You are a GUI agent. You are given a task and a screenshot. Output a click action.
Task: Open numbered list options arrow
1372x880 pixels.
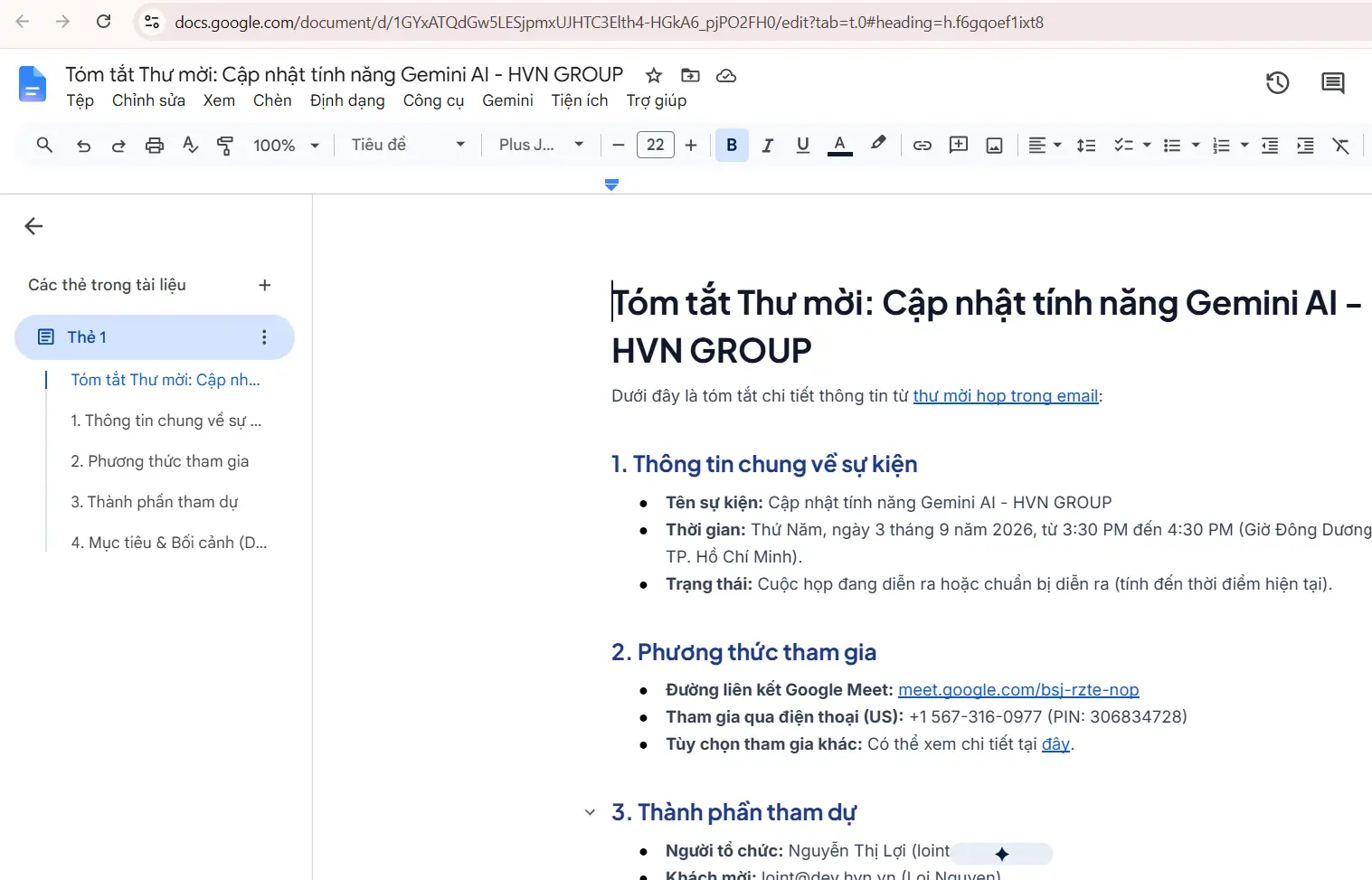coord(1244,146)
